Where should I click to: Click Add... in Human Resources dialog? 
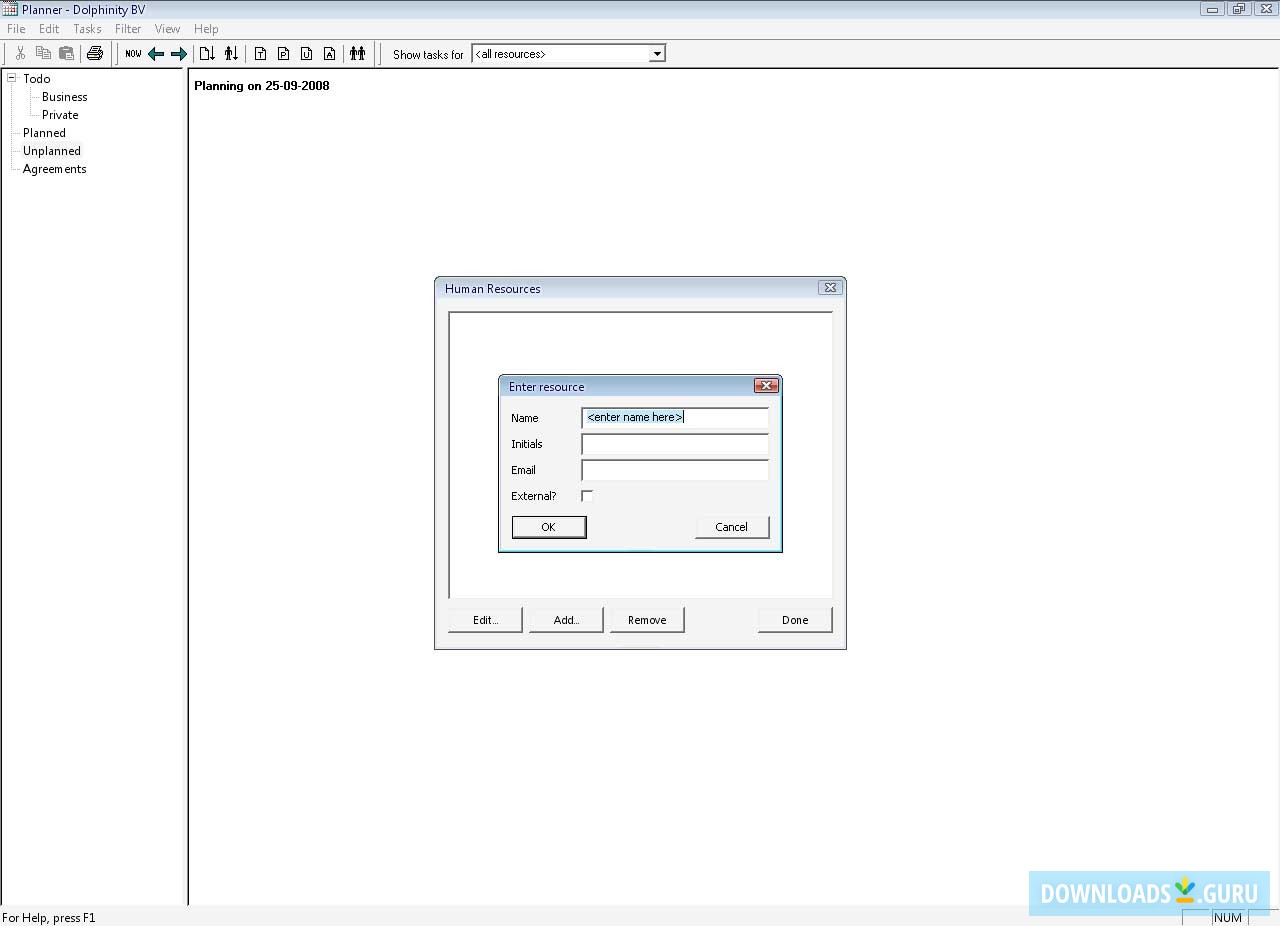point(567,620)
